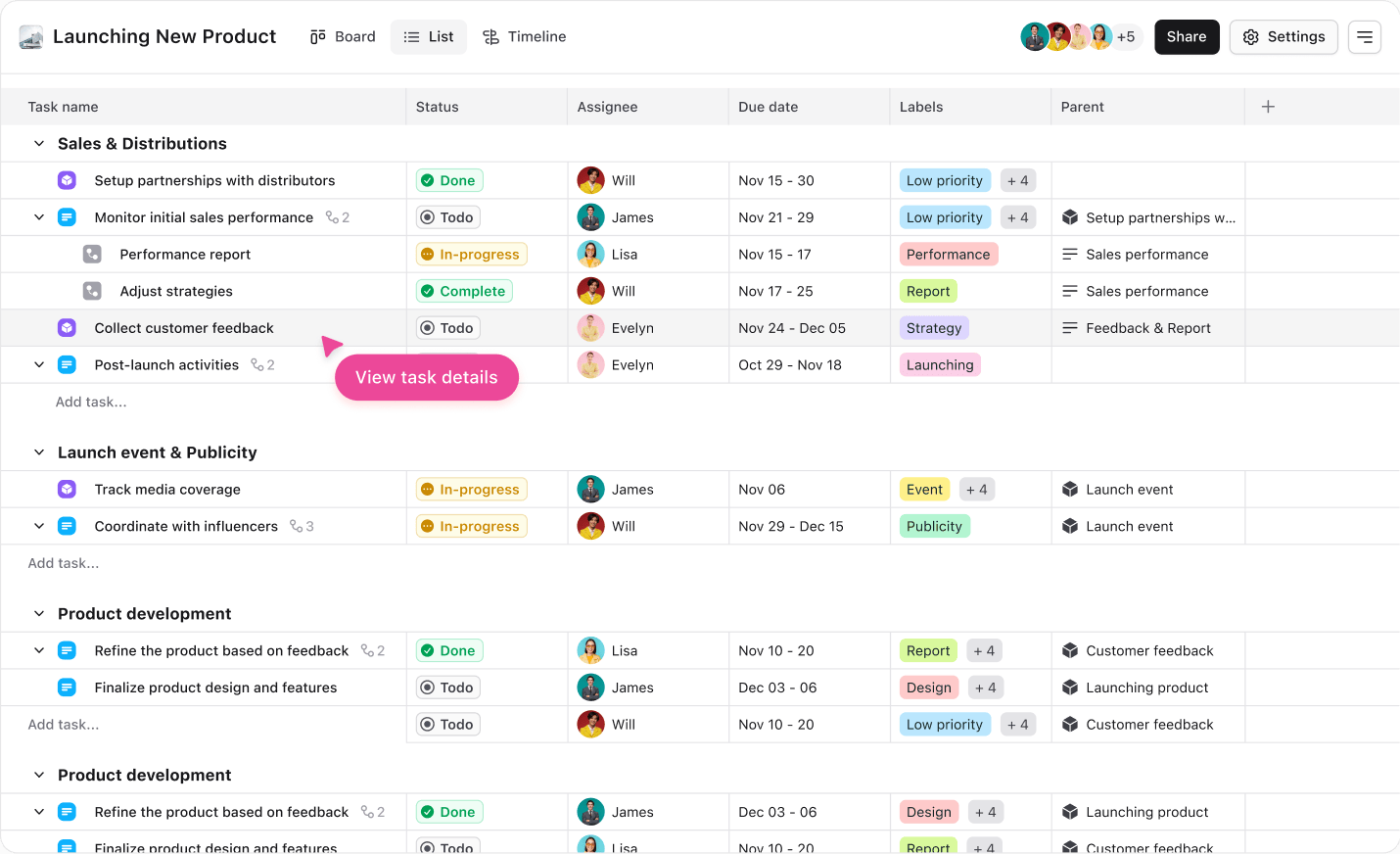1400x854 pixels.
Task: Open Setup partnerships parent cube icon
Action: (1070, 217)
